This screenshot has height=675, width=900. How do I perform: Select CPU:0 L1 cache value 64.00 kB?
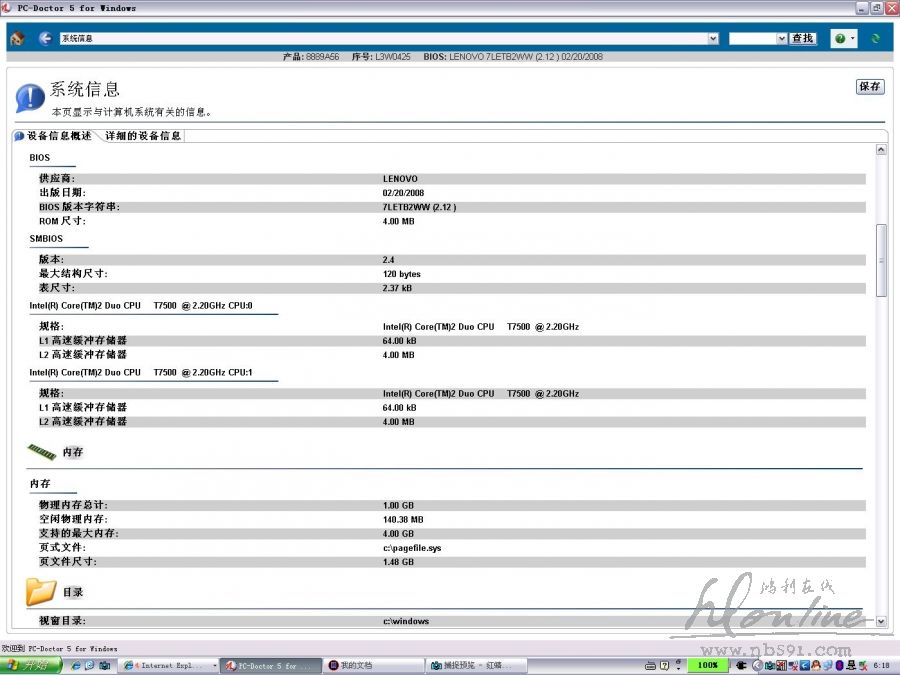click(399, 341)
